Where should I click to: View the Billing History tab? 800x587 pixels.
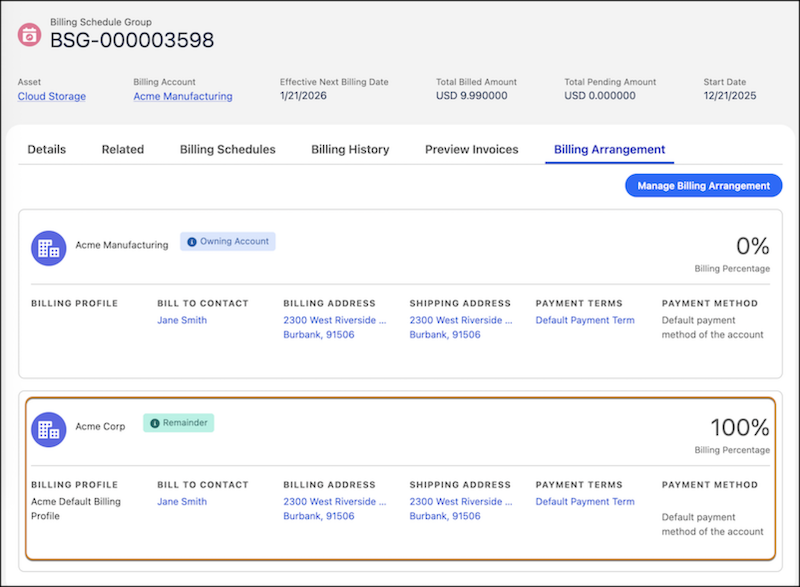pos(350,149)
